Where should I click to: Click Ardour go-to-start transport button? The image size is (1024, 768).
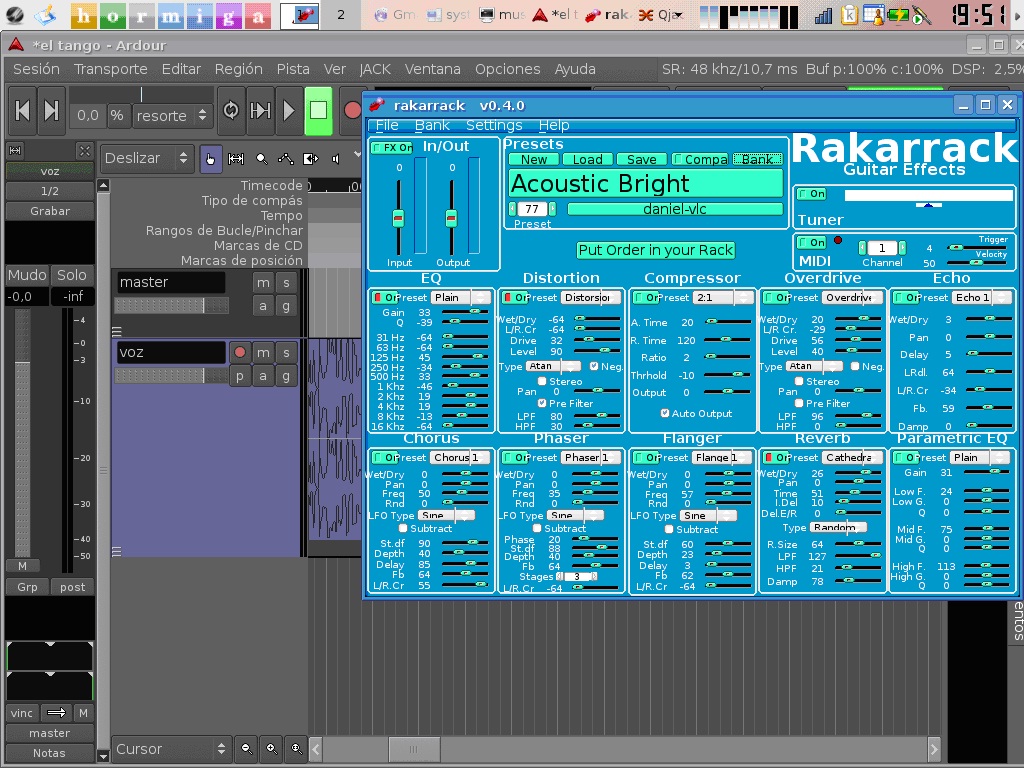[22, 110]
